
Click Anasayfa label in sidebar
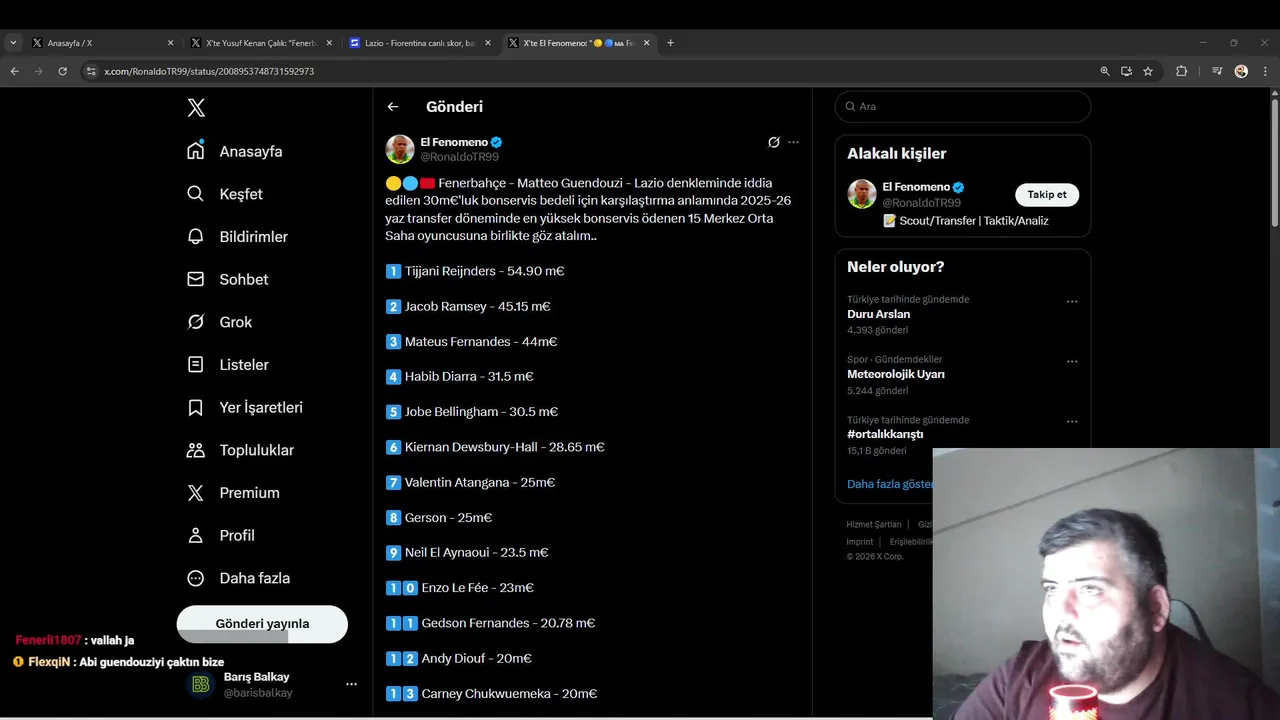click(251, 152)
